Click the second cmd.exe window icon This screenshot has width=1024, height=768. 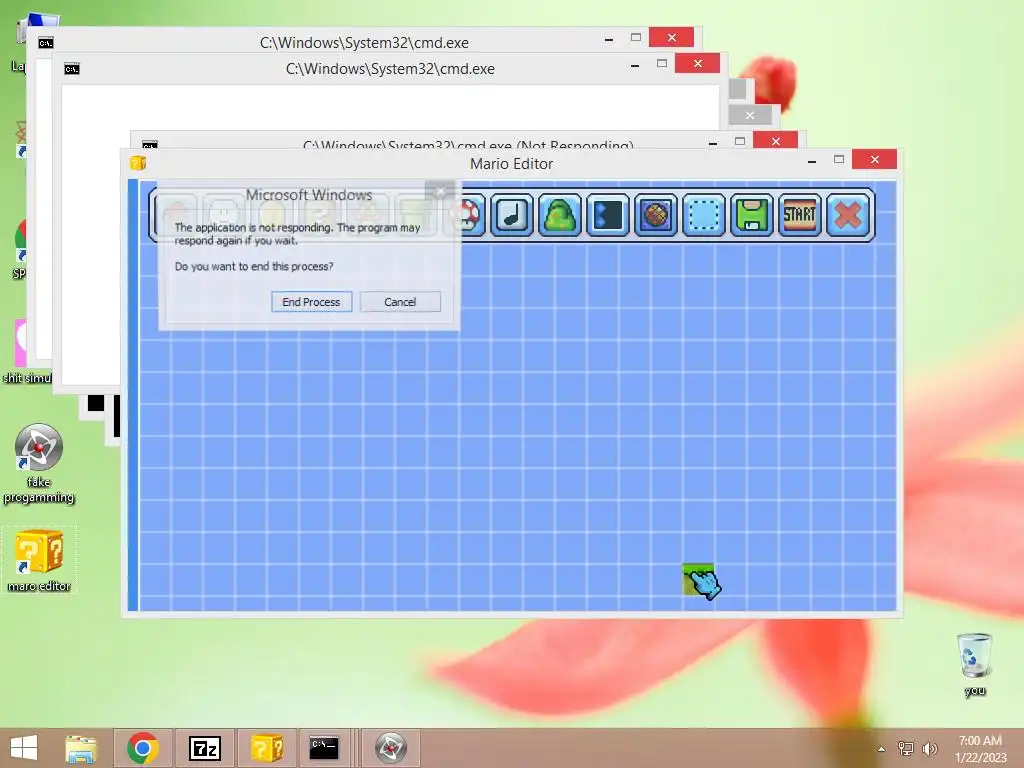[72, 69]
